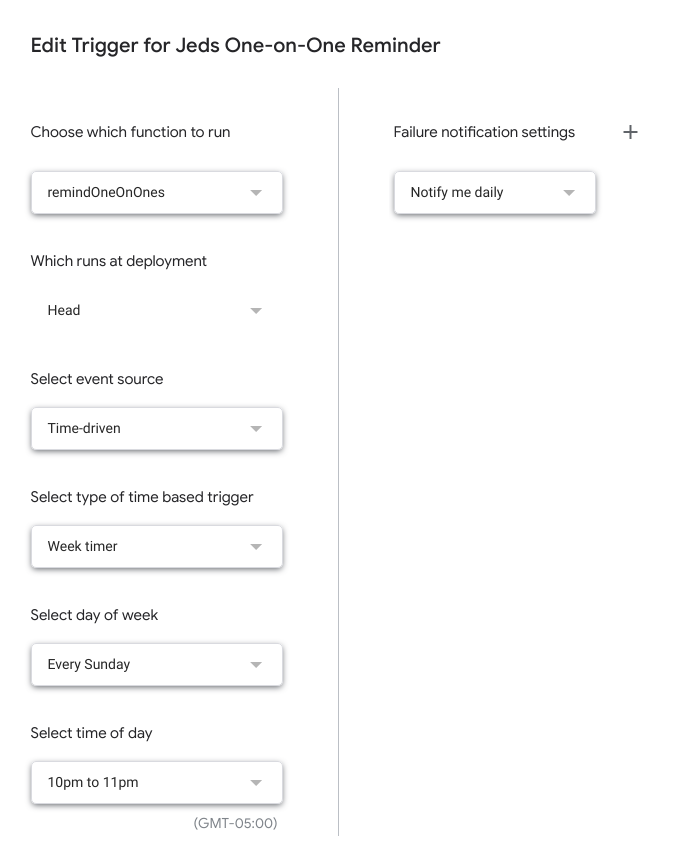Change the Week timer trigger type
Image resolution: width=681 pixels, height=849 pixels.
coord(140,546)
